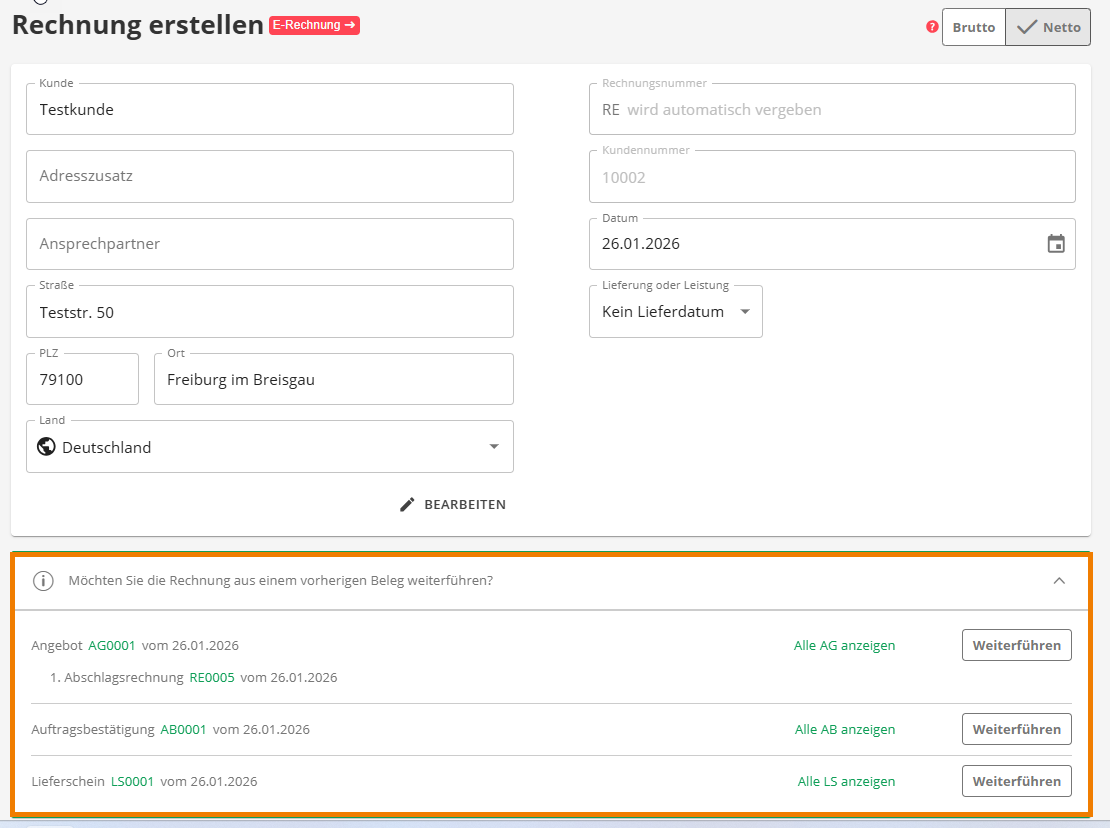
Task: Switch price mode to Brutto
Action: click(x=973, y=28)
